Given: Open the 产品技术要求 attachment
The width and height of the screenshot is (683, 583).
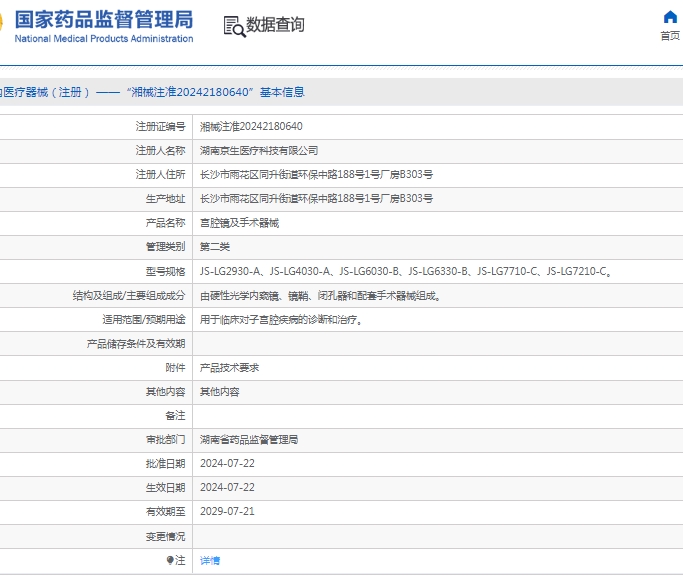Looking at the screenshot, I should [229, 367].
